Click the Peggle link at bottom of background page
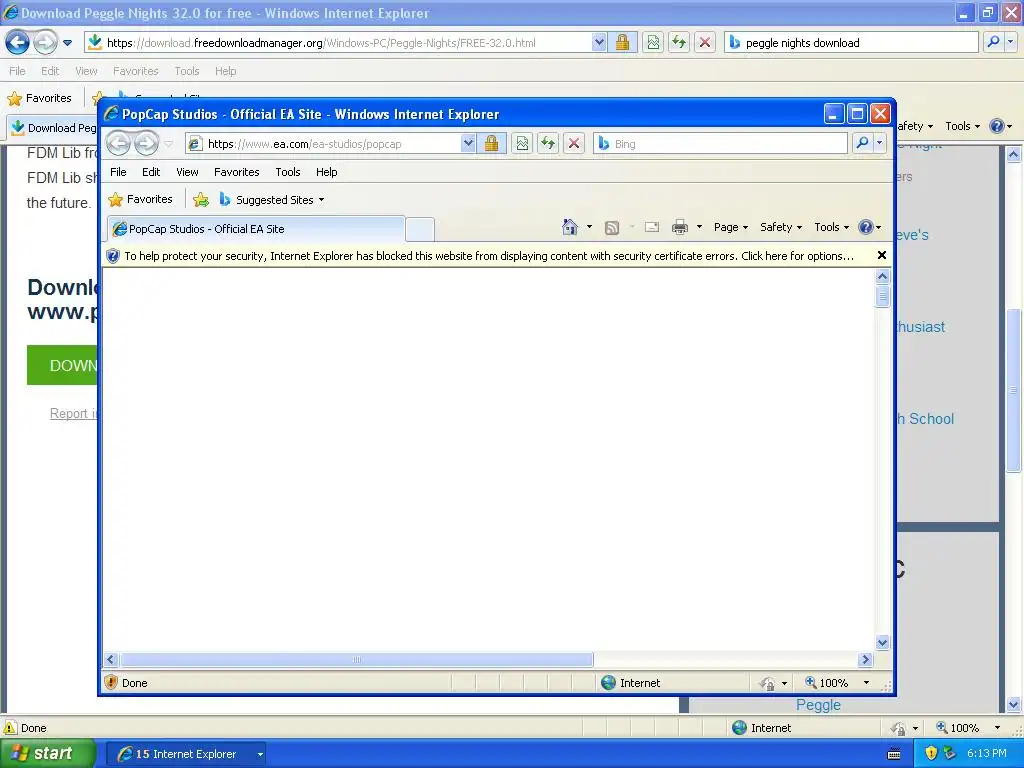The image size is (1024, 768). (x=818, y=705)
